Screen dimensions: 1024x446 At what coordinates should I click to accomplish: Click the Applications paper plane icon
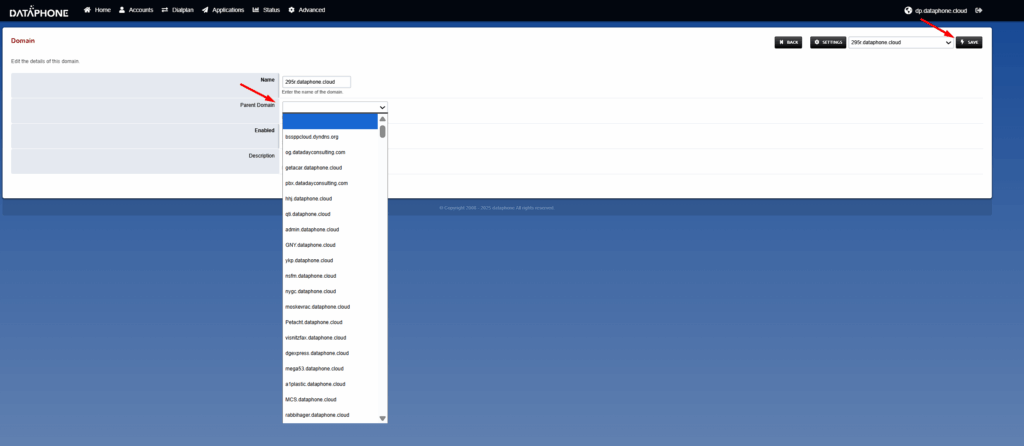pyautogui.click(x=205, y=10)
